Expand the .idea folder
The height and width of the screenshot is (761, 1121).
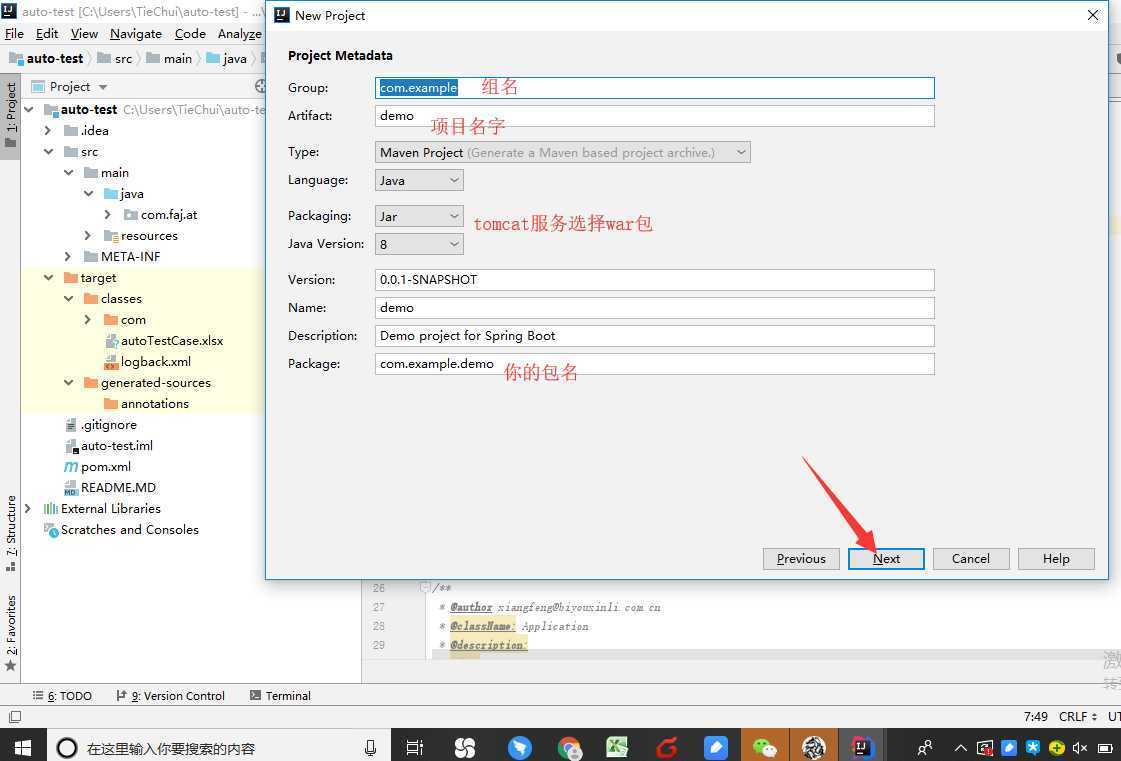pyautogui.click(x=48, y=131)
